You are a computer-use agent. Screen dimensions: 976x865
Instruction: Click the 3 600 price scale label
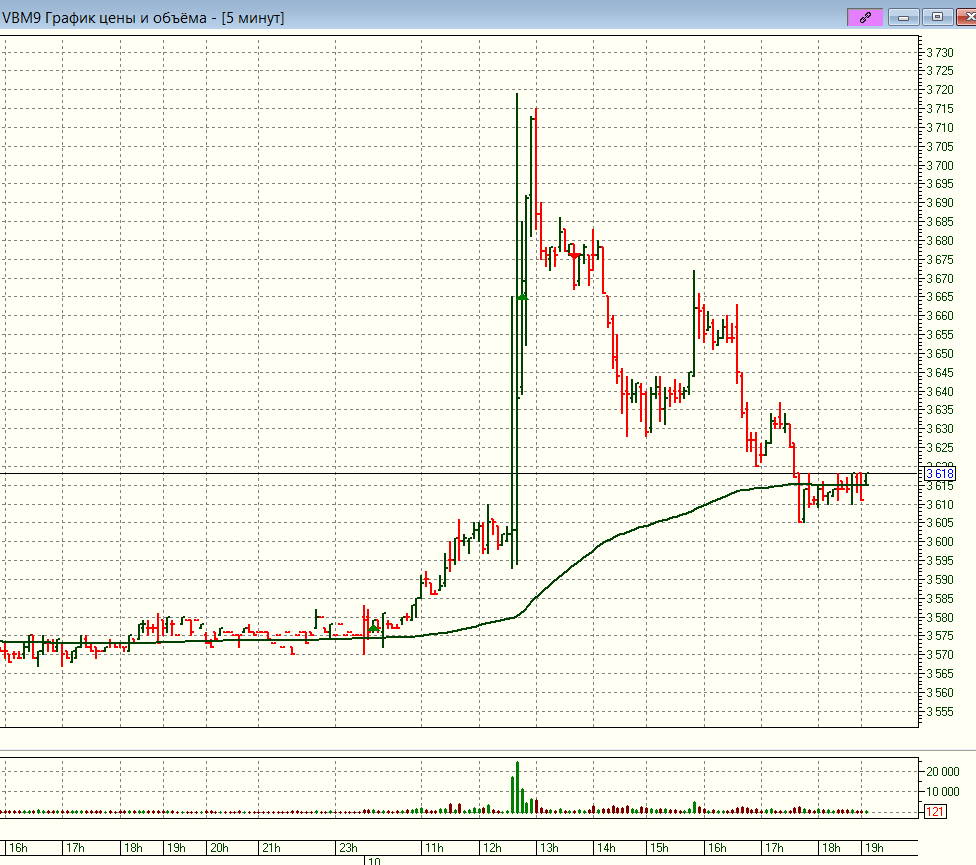(938, 542)
